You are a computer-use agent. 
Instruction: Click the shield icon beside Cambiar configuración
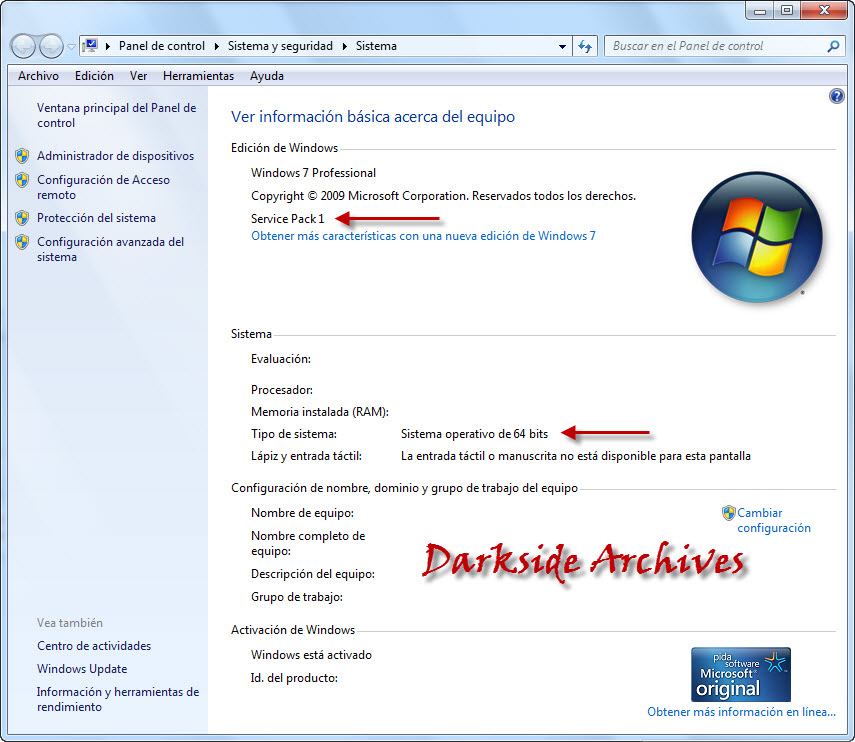coord(728,513)
